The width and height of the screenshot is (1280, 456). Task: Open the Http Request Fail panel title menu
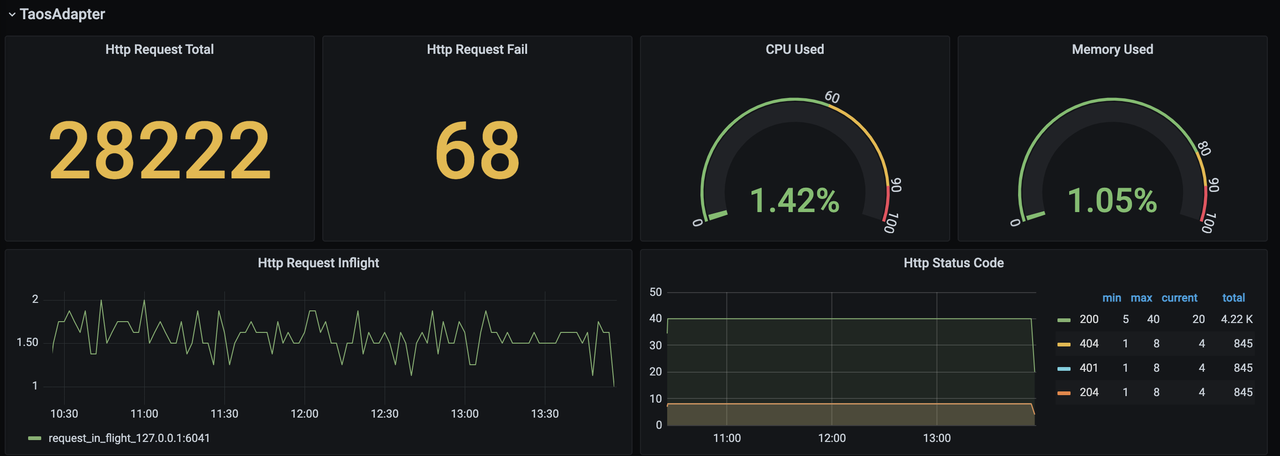(x=477, y=49)
